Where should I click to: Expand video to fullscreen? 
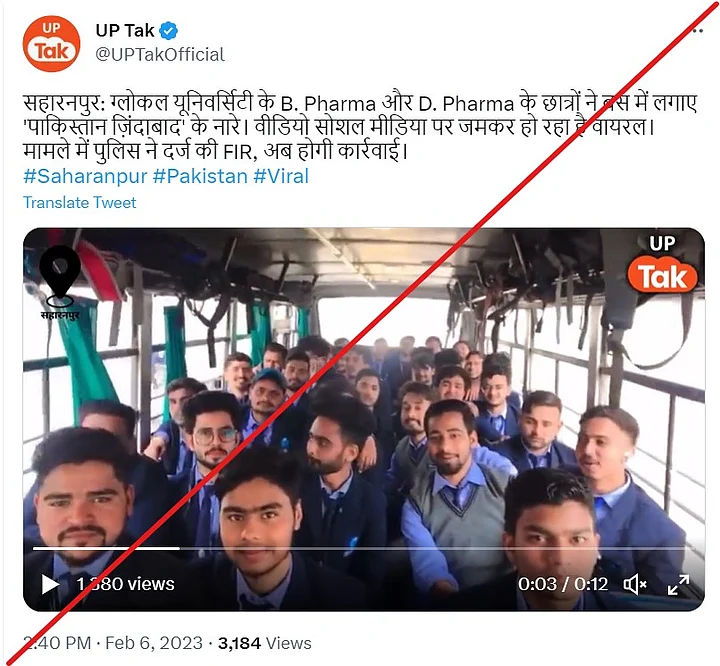pyautogui.click(x=678, y=584)
